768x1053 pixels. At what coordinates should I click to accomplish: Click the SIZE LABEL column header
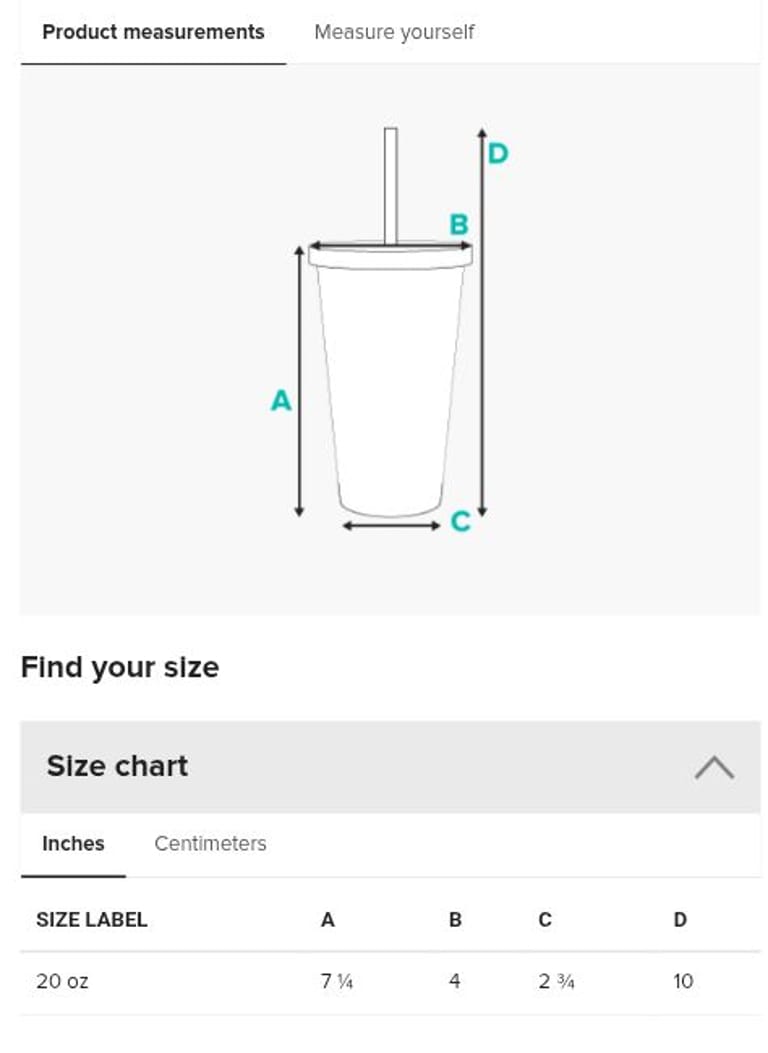click(91, 920)
